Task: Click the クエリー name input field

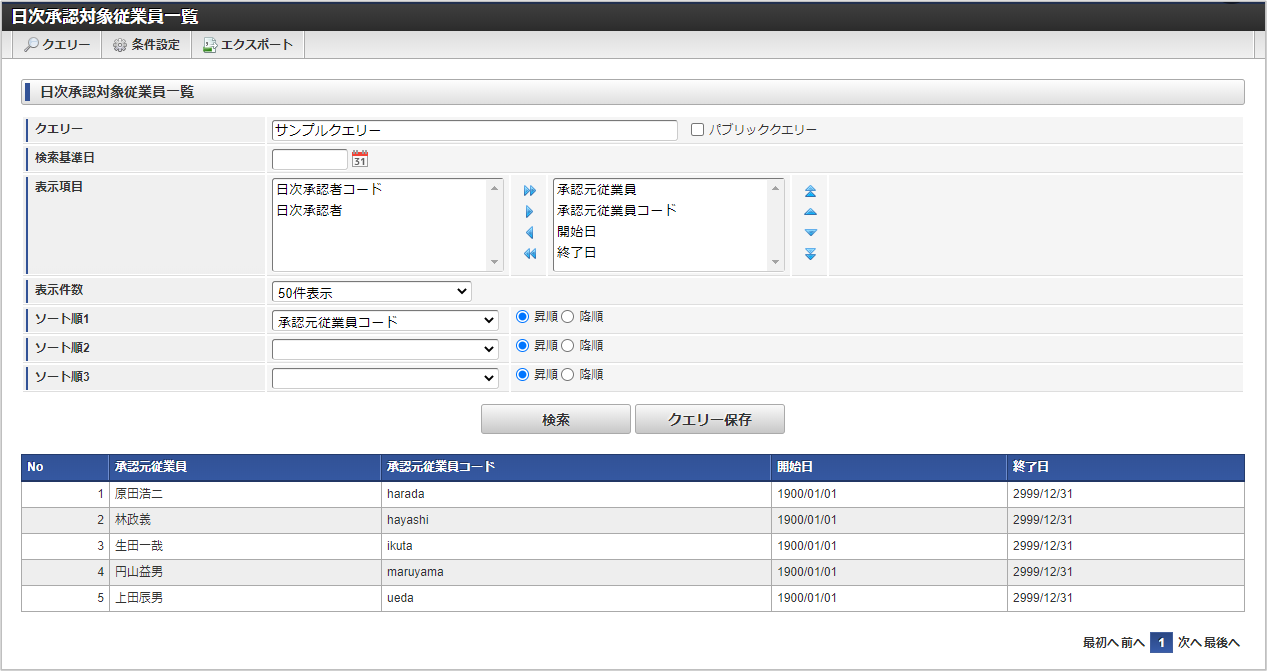Action: tap(474, 130)
